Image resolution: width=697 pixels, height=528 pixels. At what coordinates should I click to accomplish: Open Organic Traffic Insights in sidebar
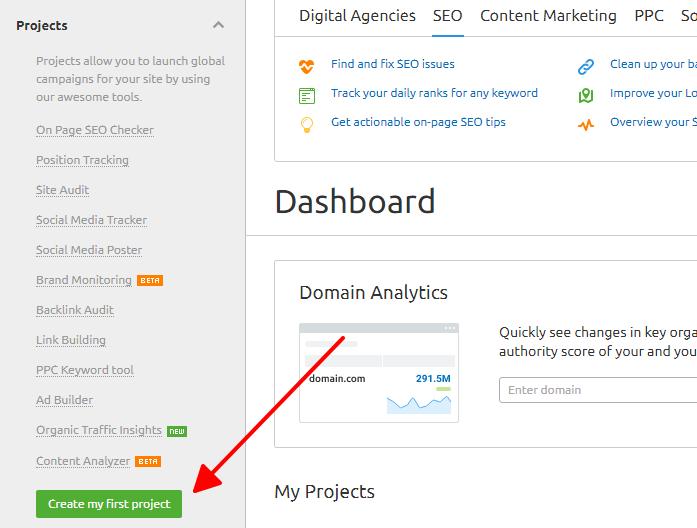coord(99,430)
